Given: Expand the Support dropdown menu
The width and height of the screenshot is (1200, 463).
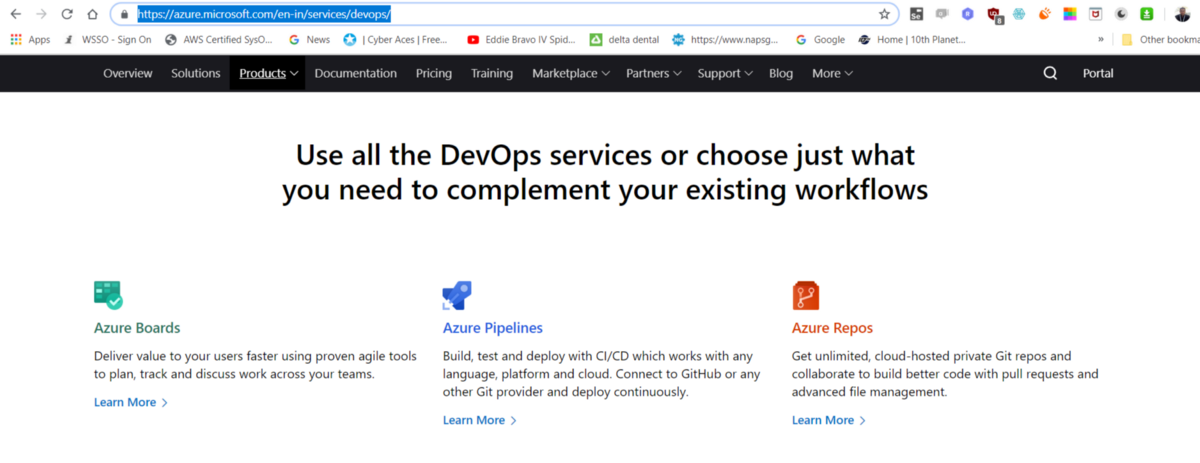Looking at the screenshot, I should coord(725,73).
